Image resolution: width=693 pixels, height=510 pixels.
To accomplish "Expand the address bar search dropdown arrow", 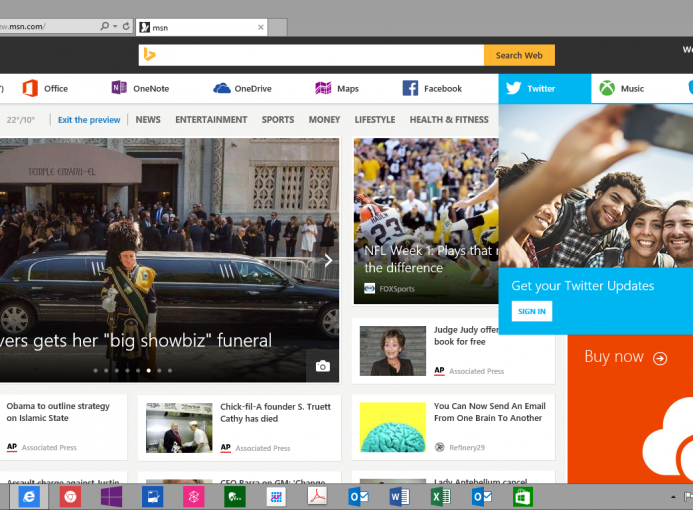I will coord(115,26).
